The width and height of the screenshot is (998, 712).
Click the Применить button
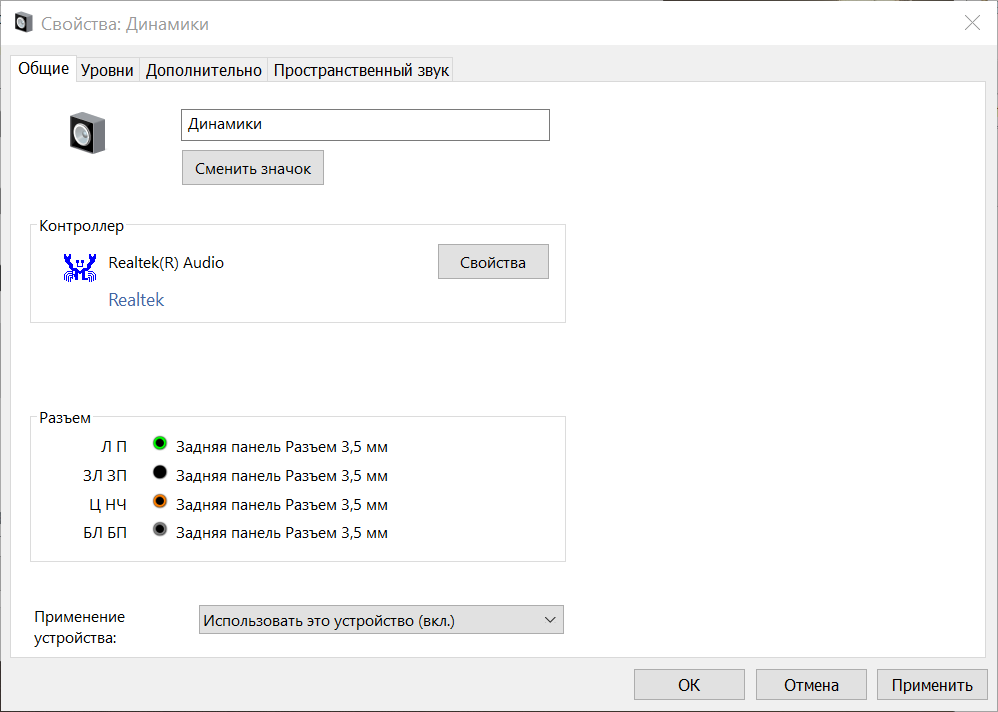coord(932,685)
